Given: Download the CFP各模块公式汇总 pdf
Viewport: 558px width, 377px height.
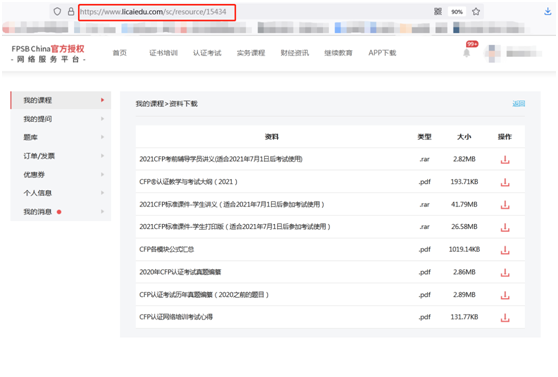Looking at the screenshot, I should point(505,250).
